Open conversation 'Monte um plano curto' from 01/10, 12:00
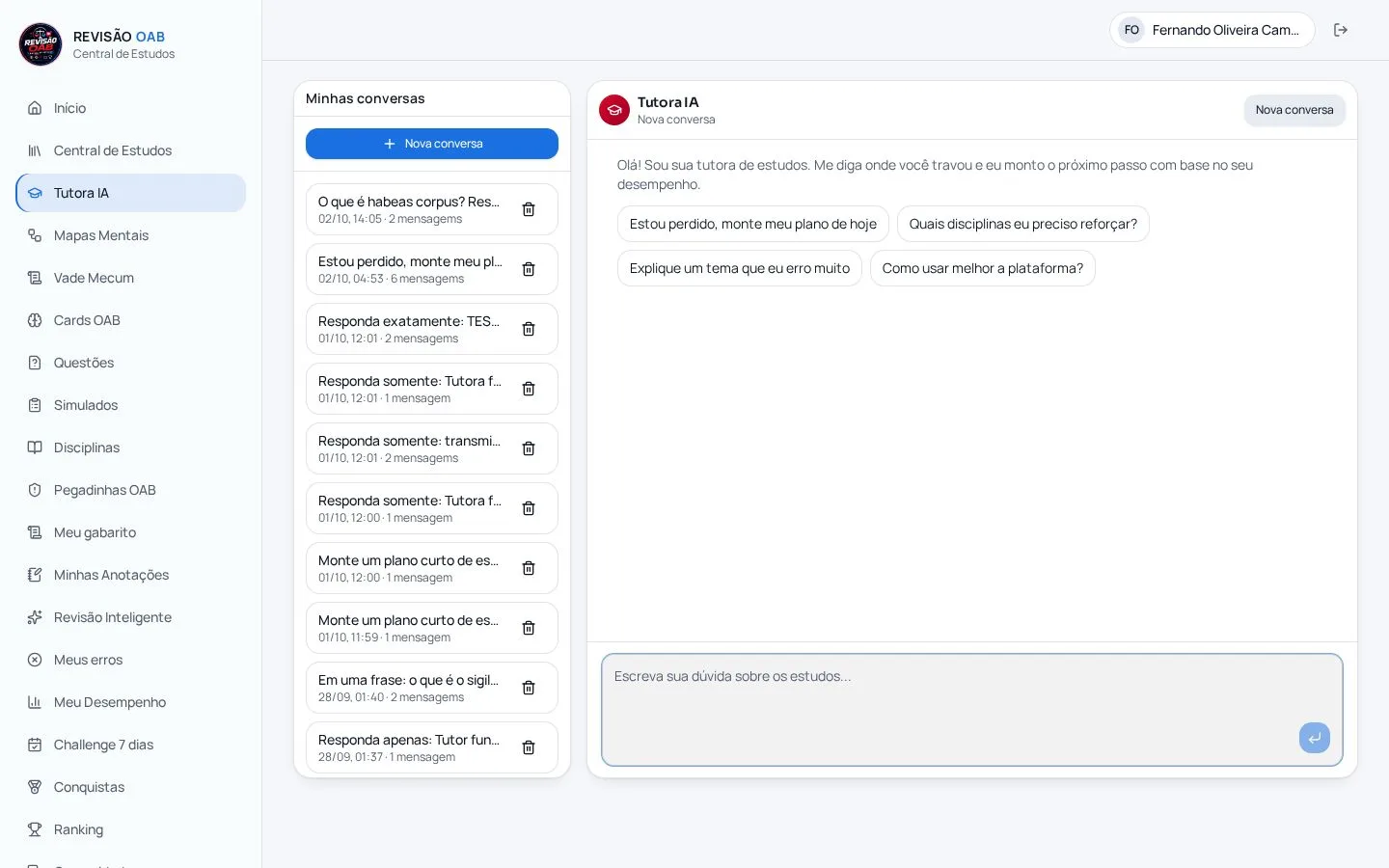This screenshot has height=868, width=1389. pyautogui.click(x=411, y=568)
